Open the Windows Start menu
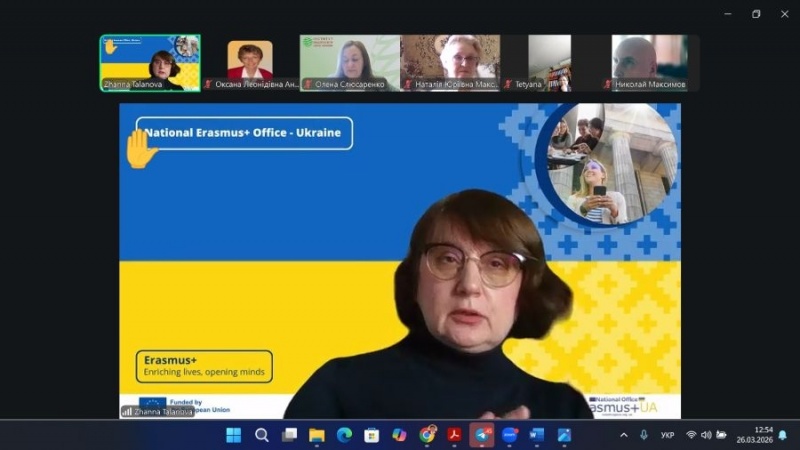This screenshot has height=450, width=800. 233,435
